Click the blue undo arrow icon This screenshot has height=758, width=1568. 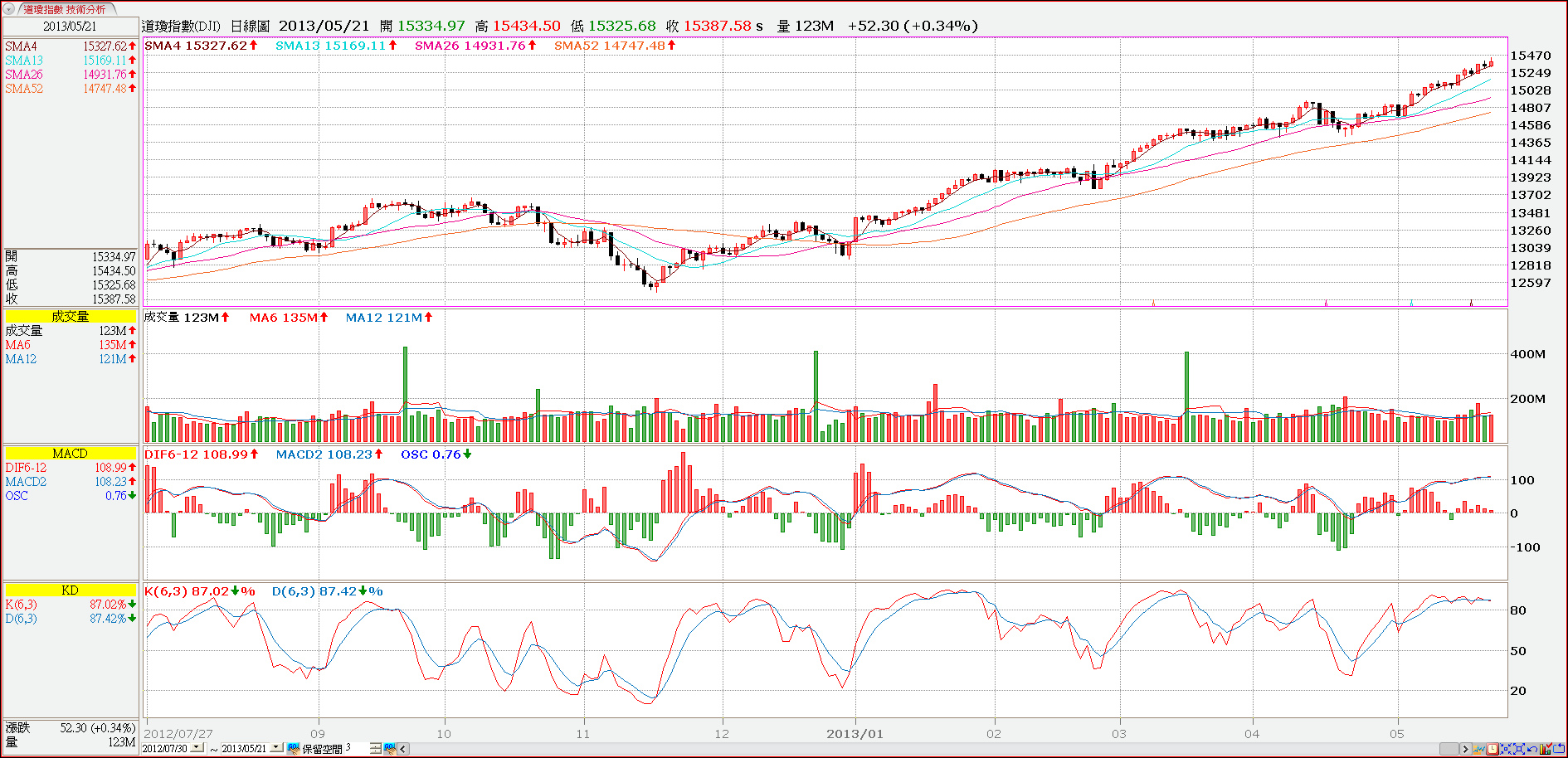(1532, 749)
